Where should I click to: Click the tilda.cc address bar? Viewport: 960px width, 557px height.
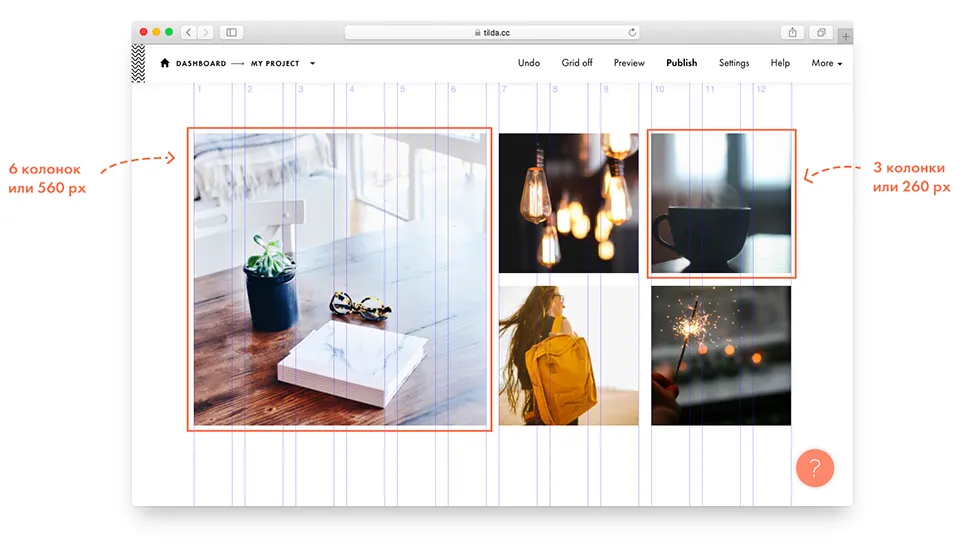coord(492,32)
